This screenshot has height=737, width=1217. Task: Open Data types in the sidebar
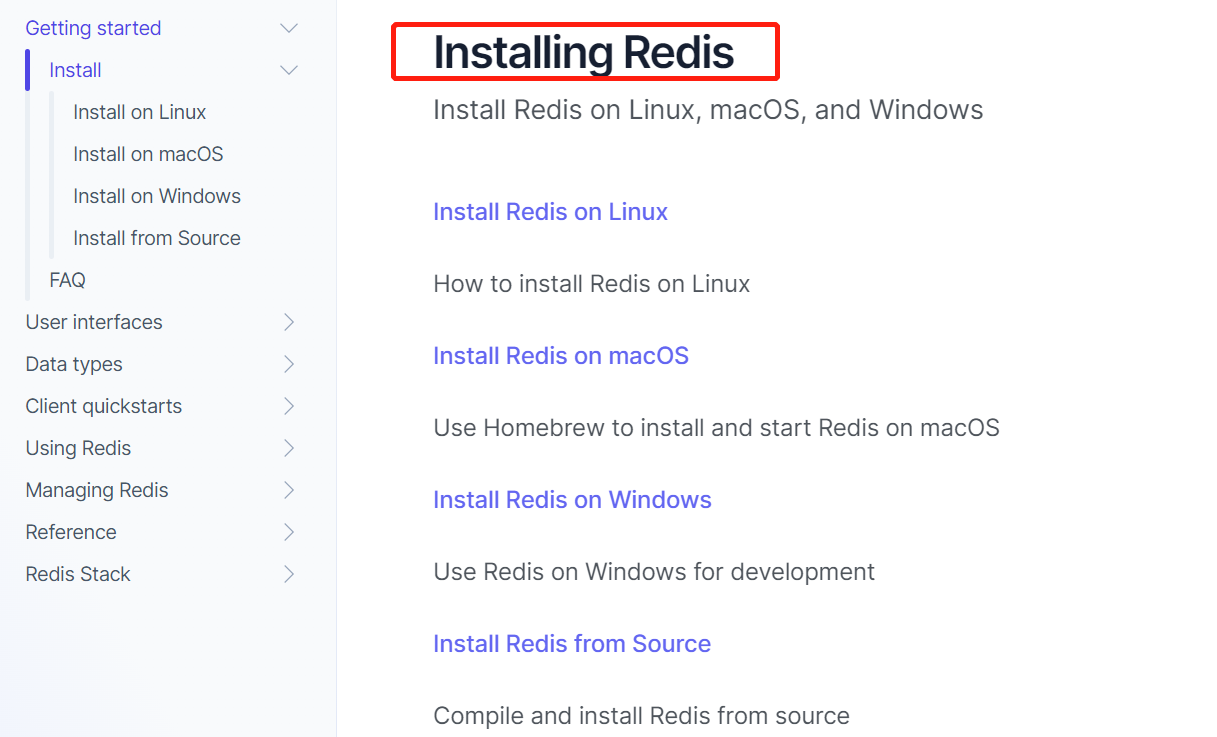74,365
